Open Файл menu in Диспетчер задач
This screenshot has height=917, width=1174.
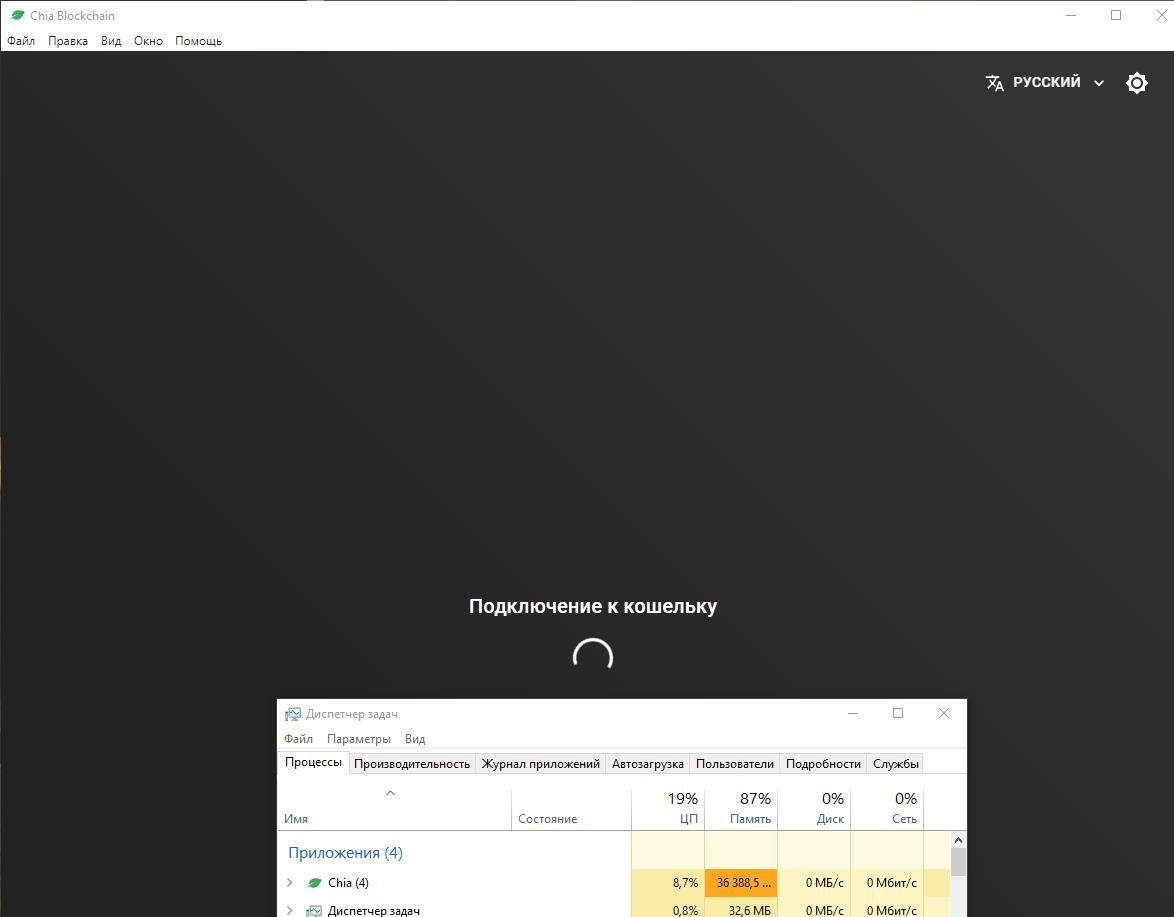pyautogui.click(x=298, y=739)
